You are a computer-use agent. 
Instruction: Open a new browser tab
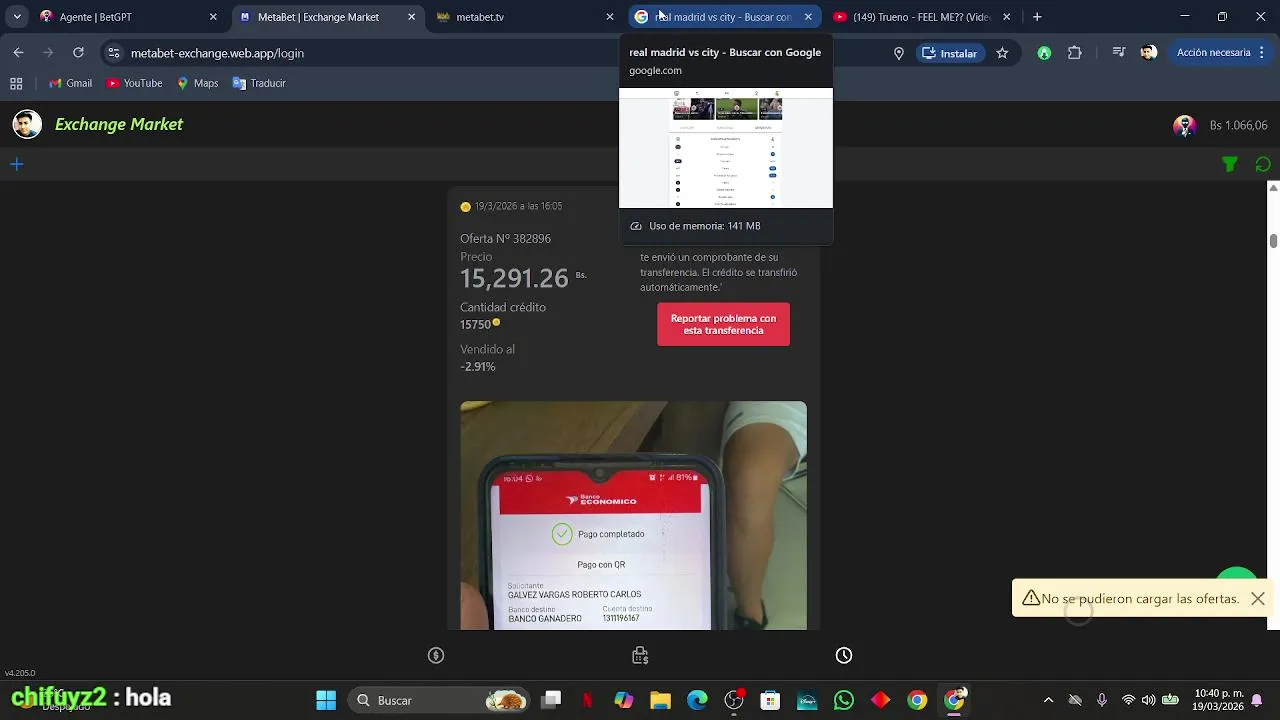[x=1037, y=17]
